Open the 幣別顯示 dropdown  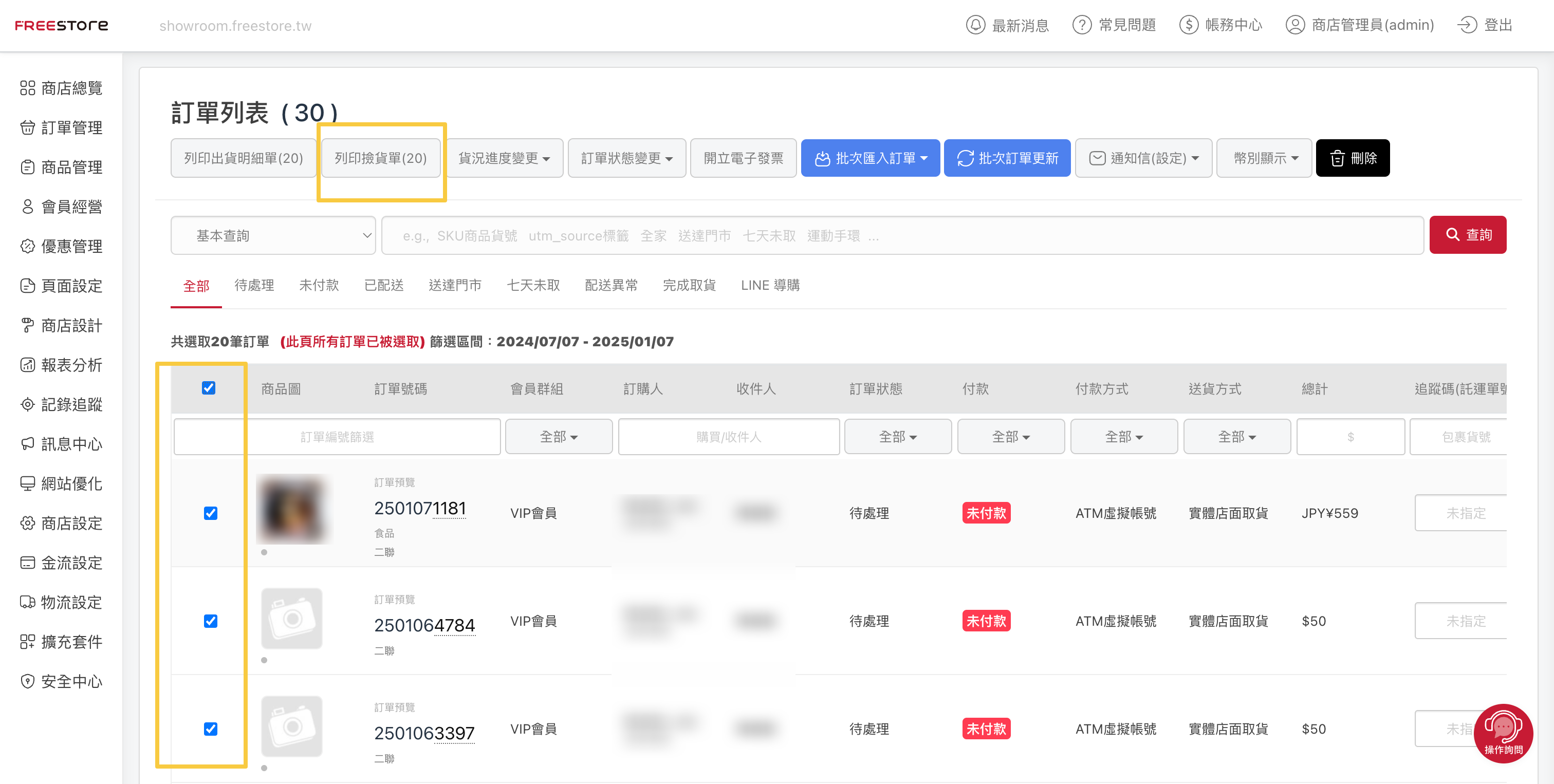(1265, 158)
